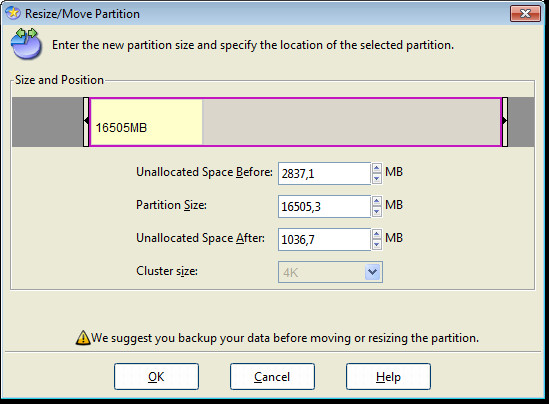Click the Partition Size input field
This screenshot has height=404, width=550.
(324, 206)
